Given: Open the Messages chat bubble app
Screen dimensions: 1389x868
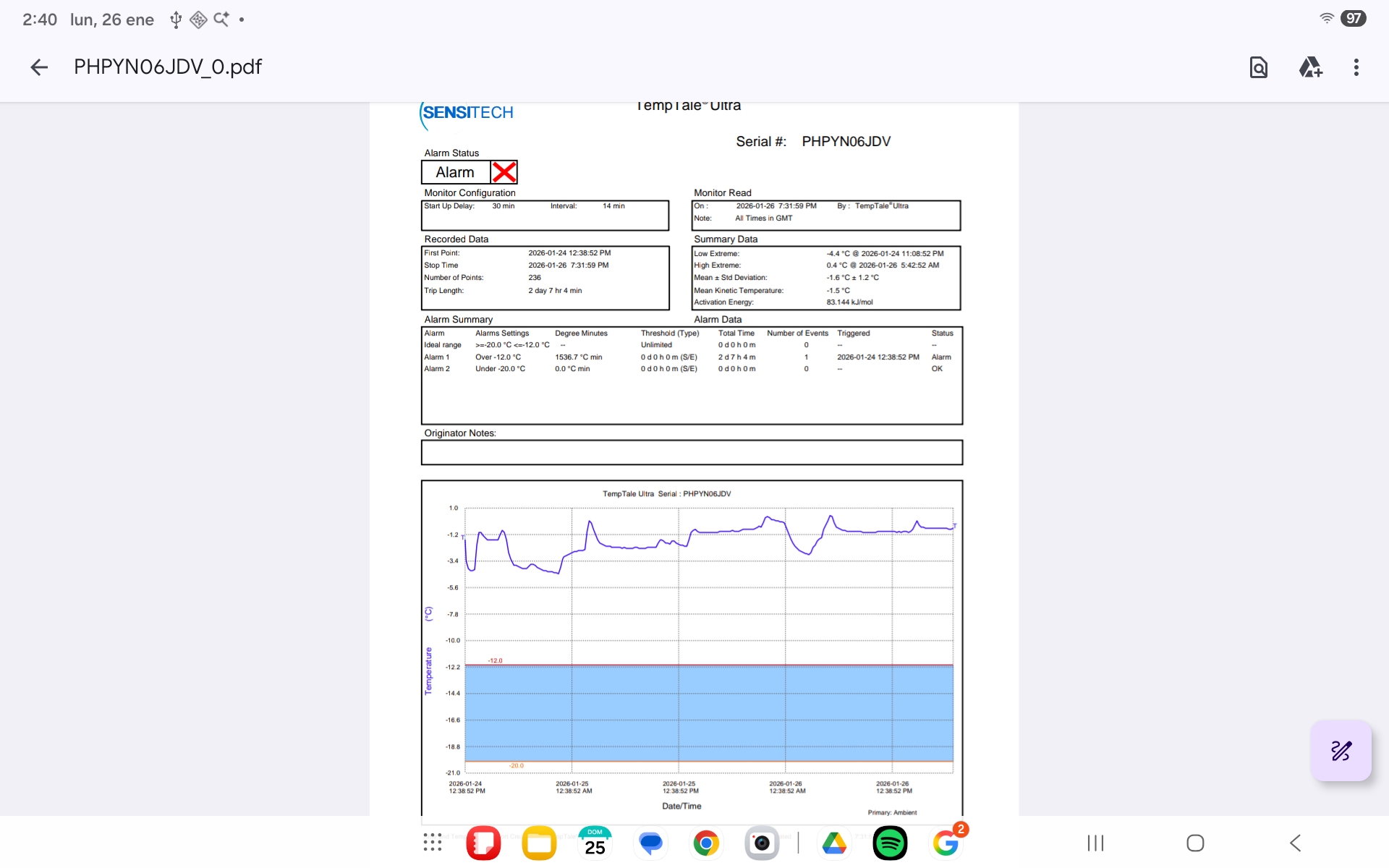Looking at the screenshot, I should [650, 843].
